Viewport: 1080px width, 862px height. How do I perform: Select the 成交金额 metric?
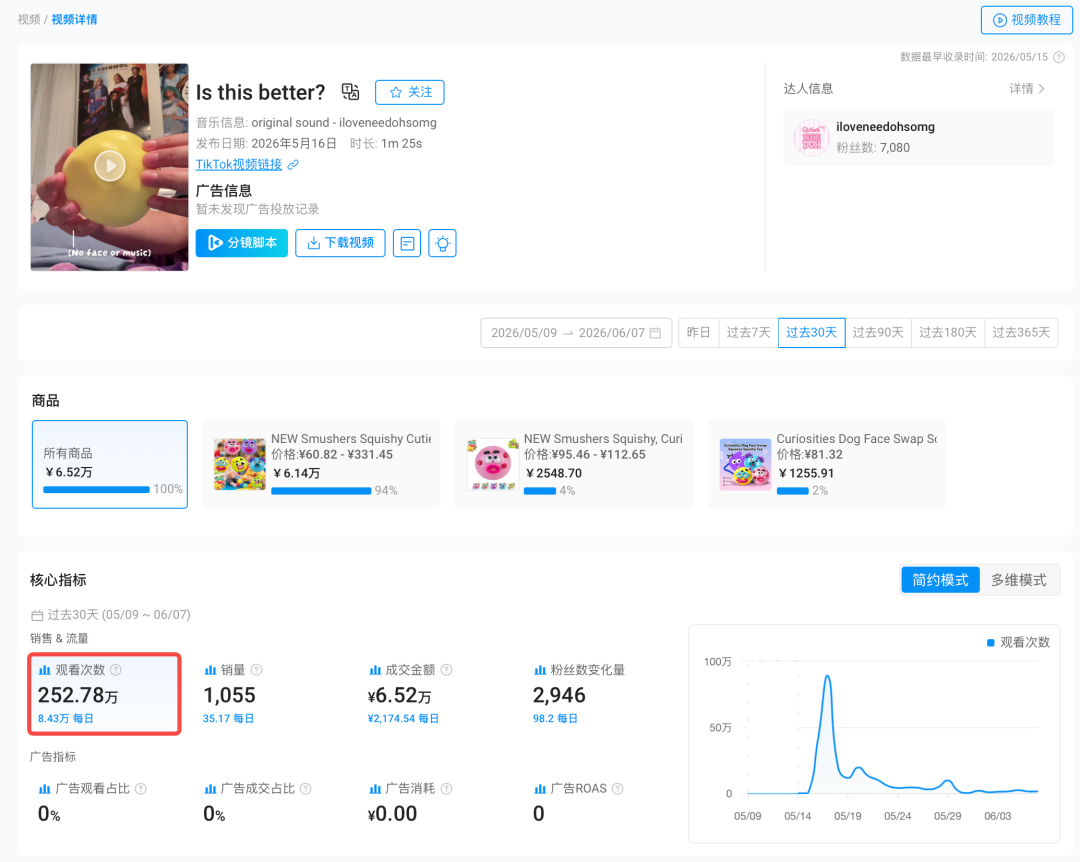pos(410,694)
